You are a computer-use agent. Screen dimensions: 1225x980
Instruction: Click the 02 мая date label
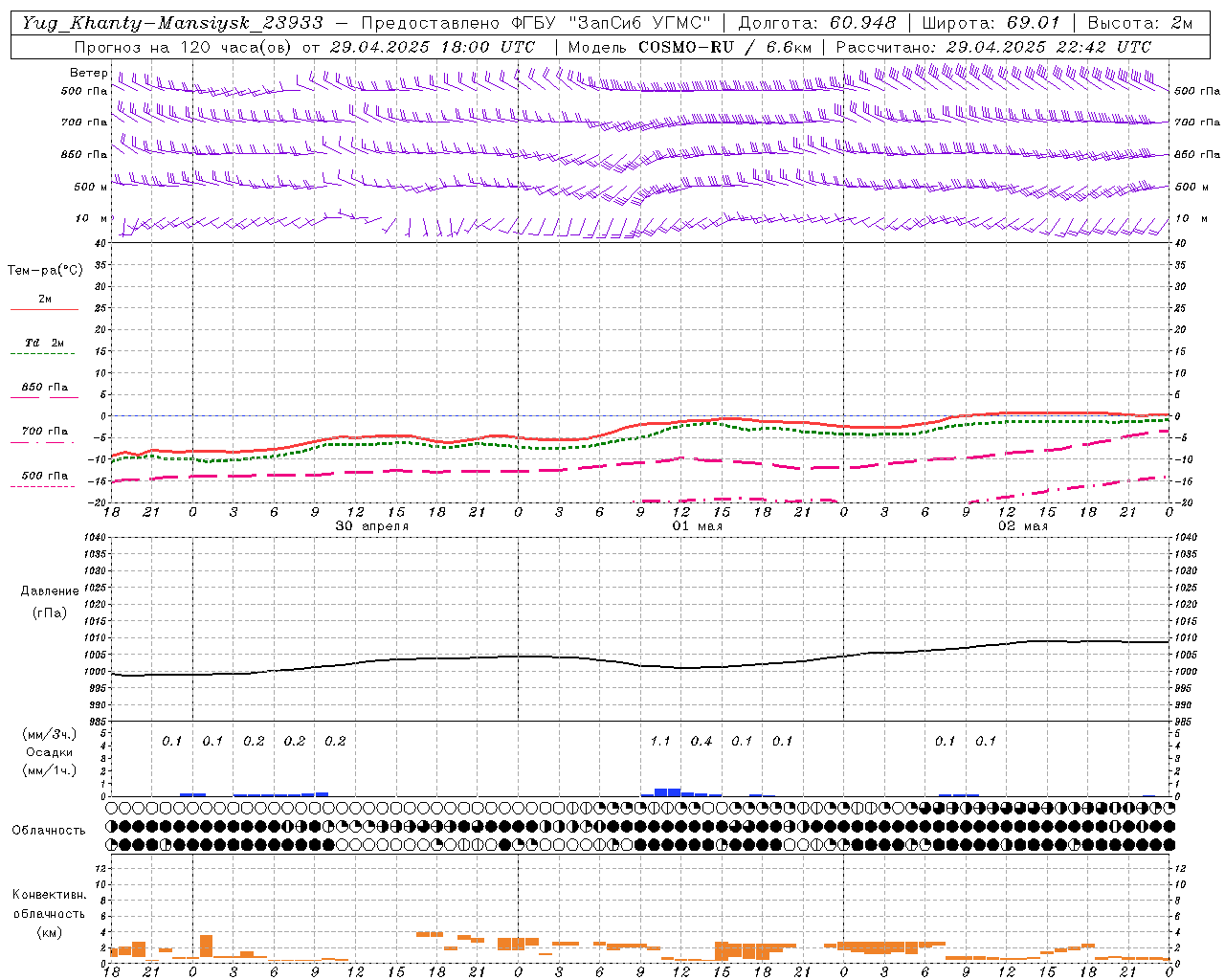(1023, 526)
